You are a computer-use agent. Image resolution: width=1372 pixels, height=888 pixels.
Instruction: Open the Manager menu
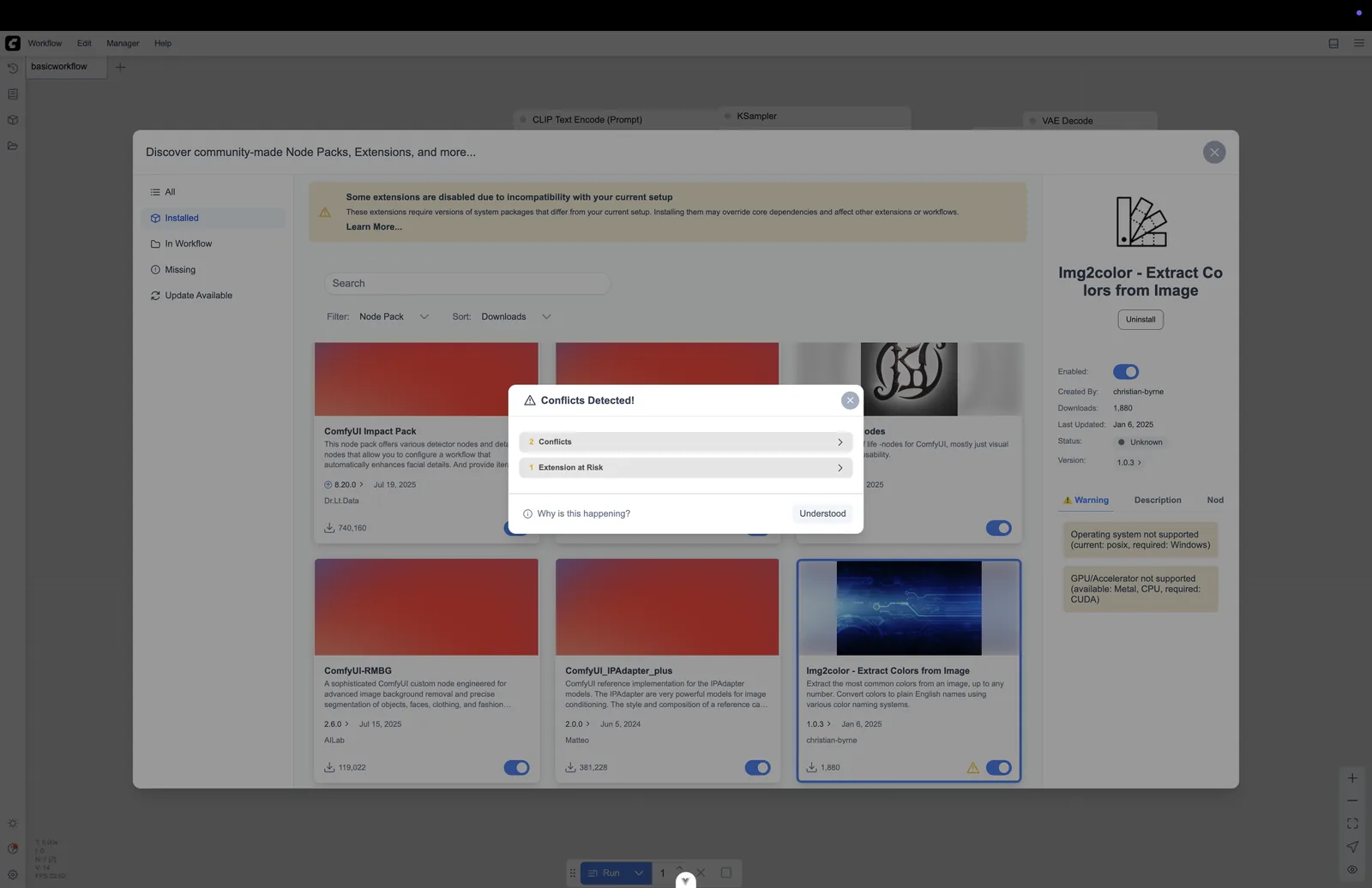[x=123, y=44]
